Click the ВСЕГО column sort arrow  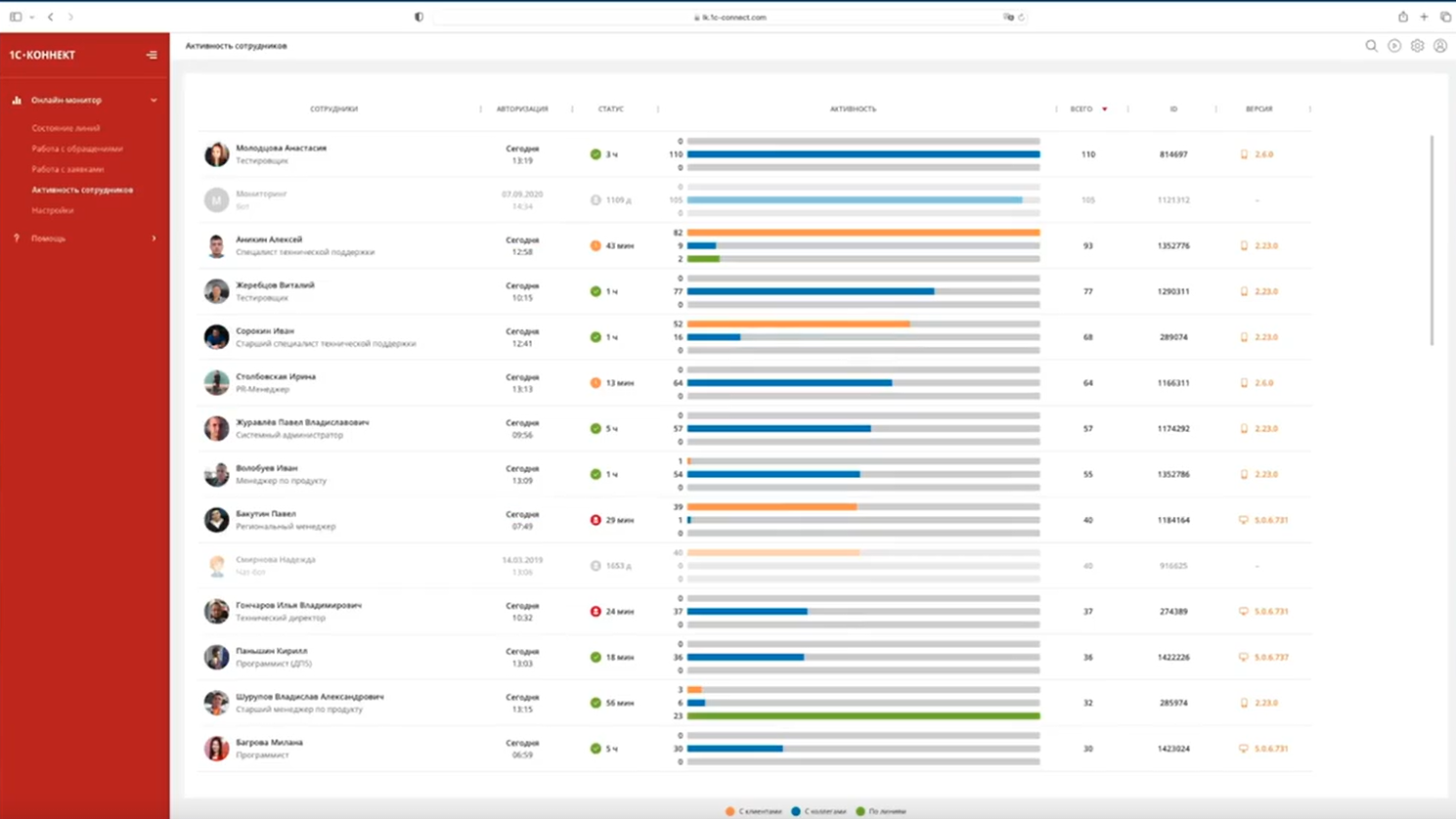(1105, 109)
